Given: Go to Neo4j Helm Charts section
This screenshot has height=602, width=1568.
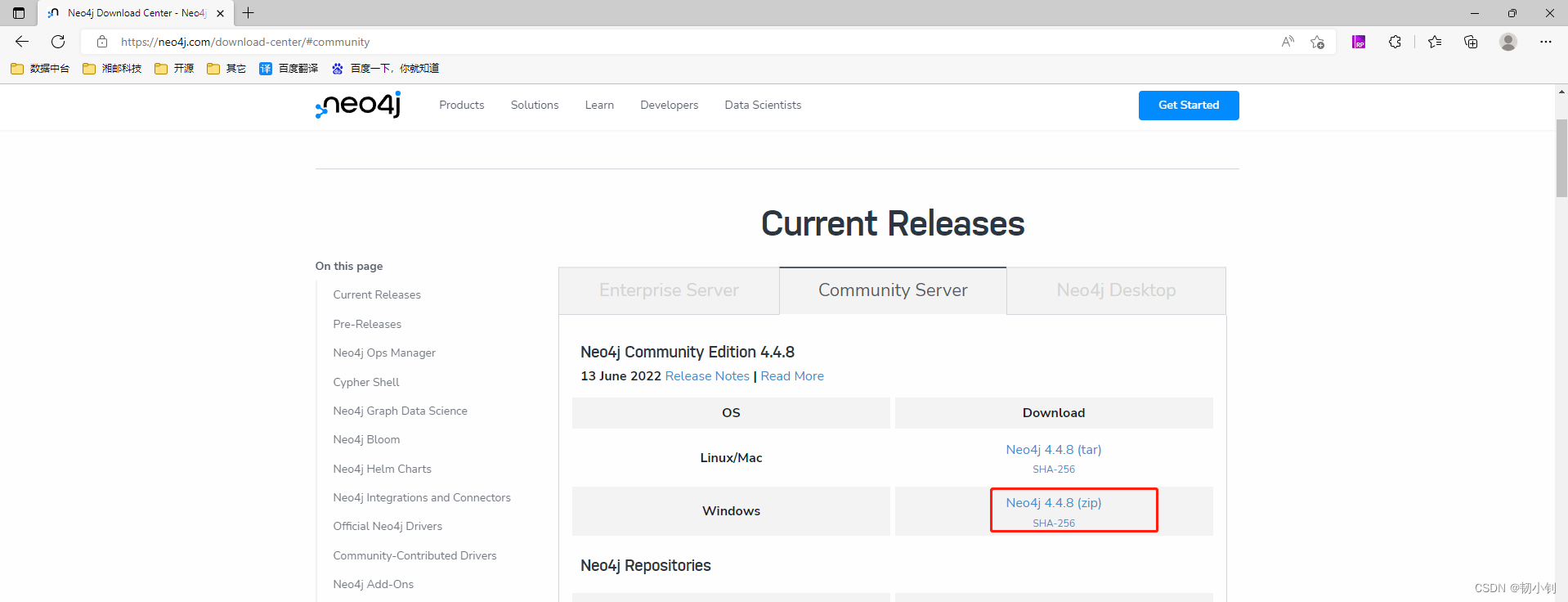Looking at the screenshot, I should coord(382,469).
